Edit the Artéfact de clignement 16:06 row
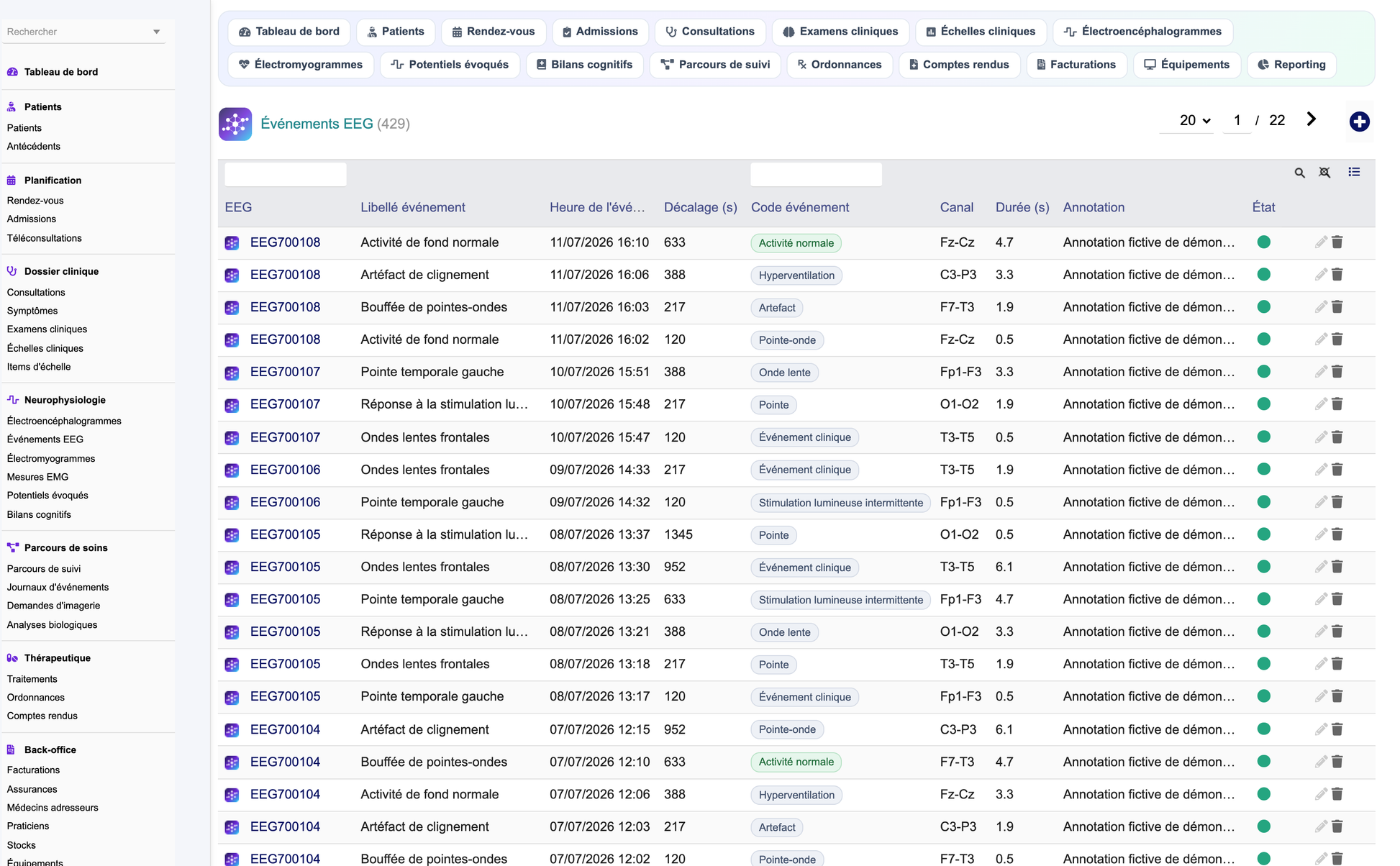Screen dimensions: 1400x866 pyautogui.click(x=1321, y=275)
